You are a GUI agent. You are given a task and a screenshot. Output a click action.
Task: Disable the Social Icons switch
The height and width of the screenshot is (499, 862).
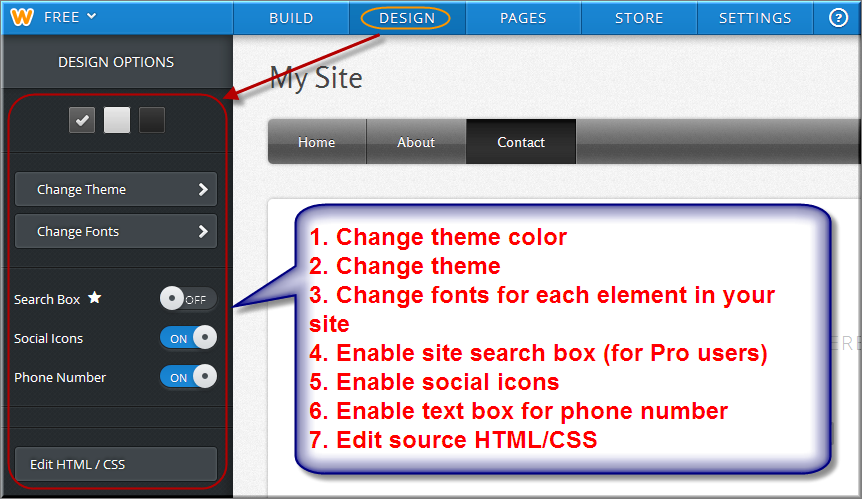(188, 338)
